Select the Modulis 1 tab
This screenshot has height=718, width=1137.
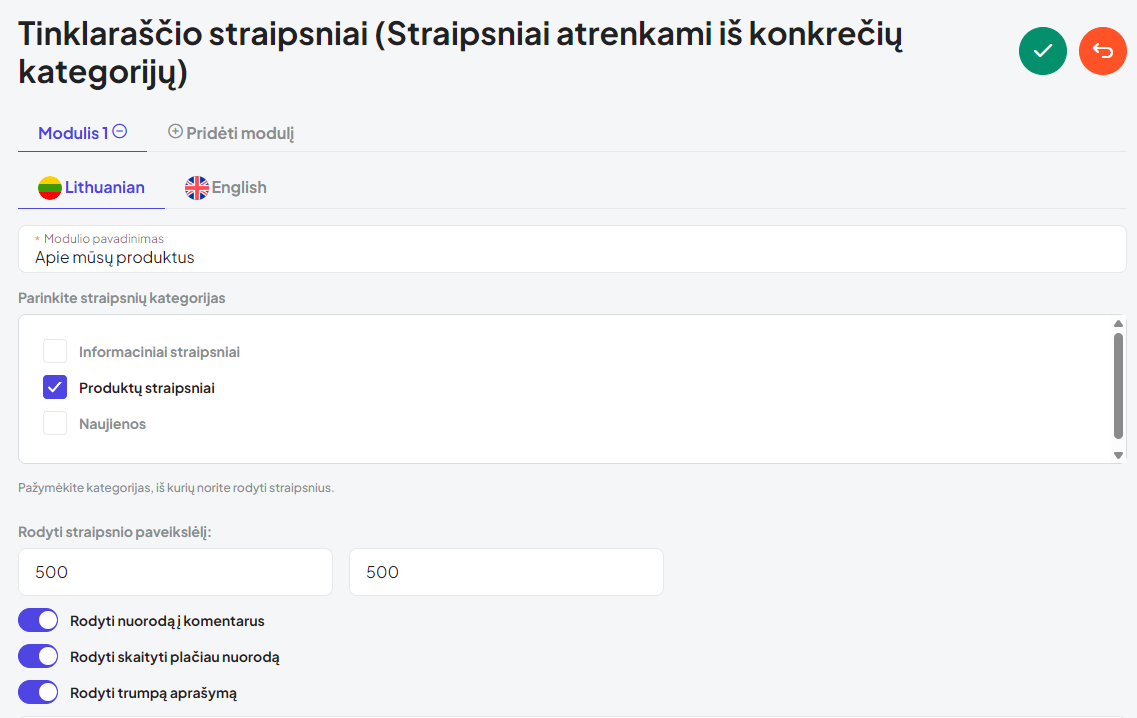click(73, 133)
